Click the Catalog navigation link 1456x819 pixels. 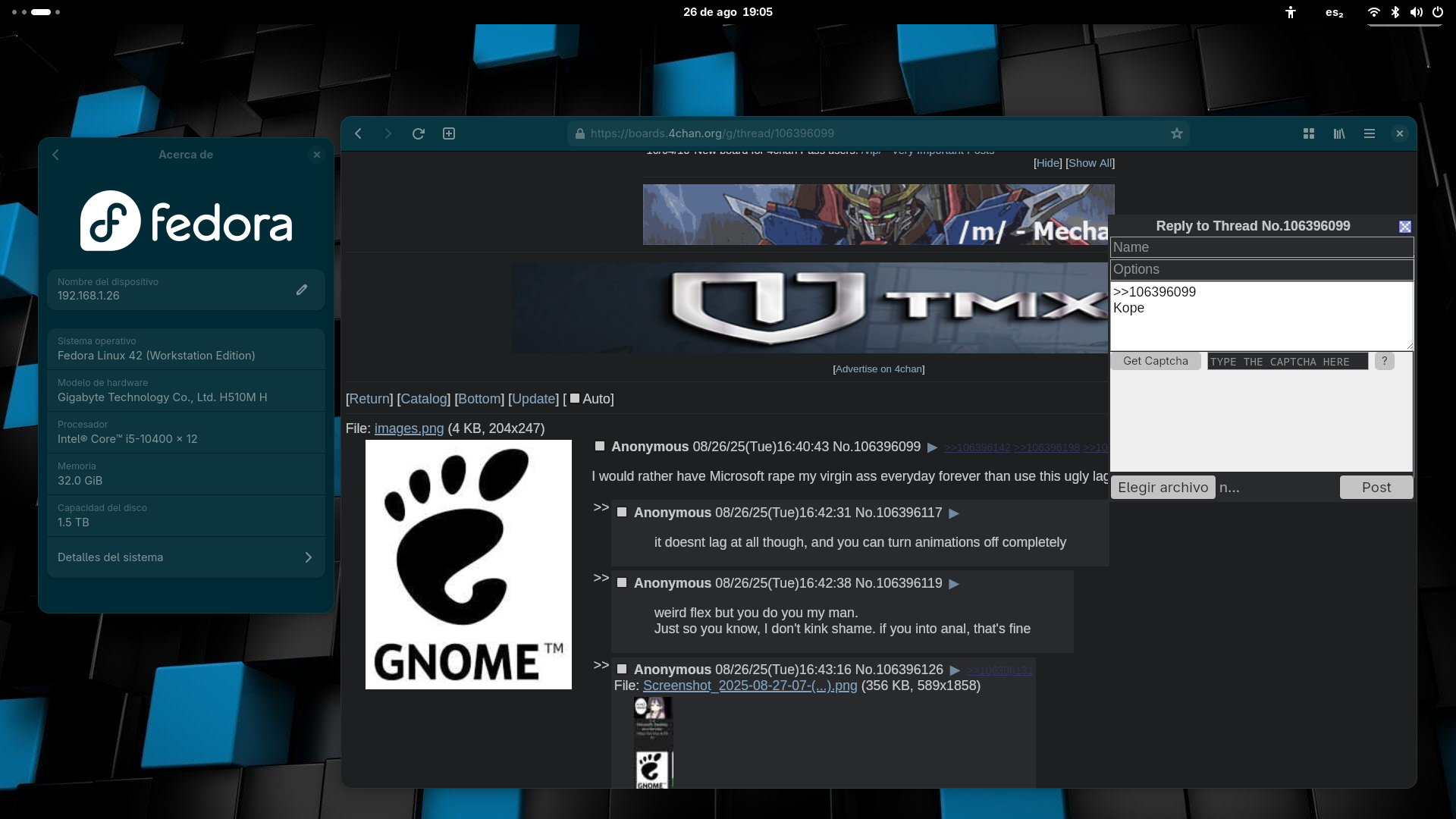click(423, 399)
